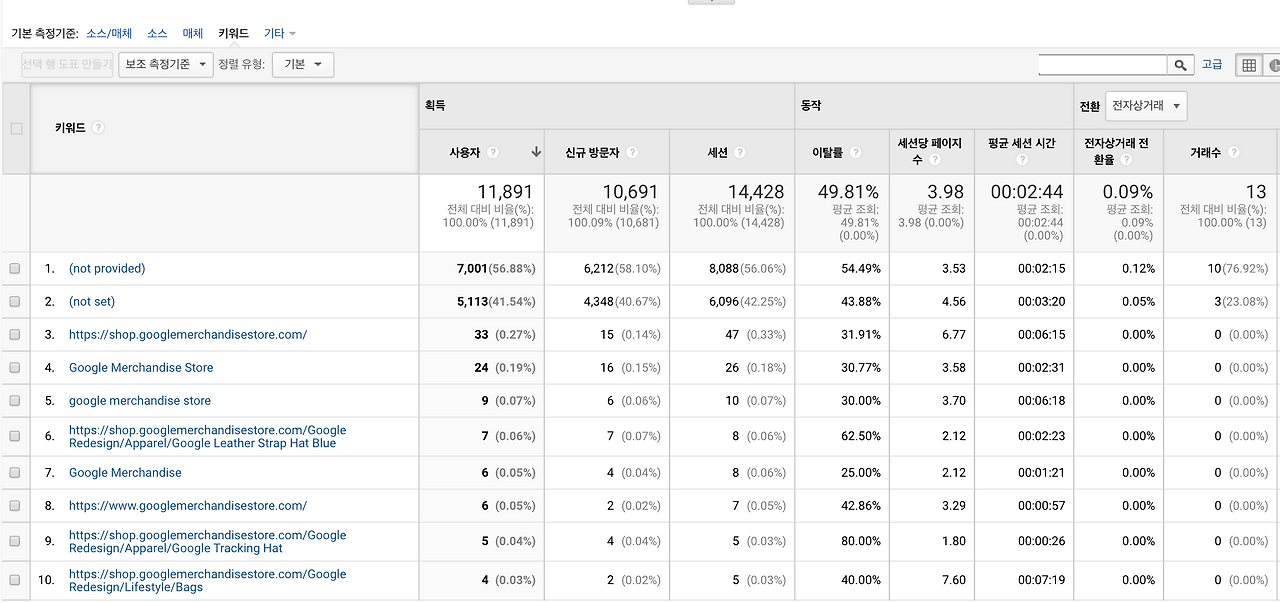Check row 8 www.googlemerchandisestore.com checkbox
1280x603 pixels.
[15, 505]
